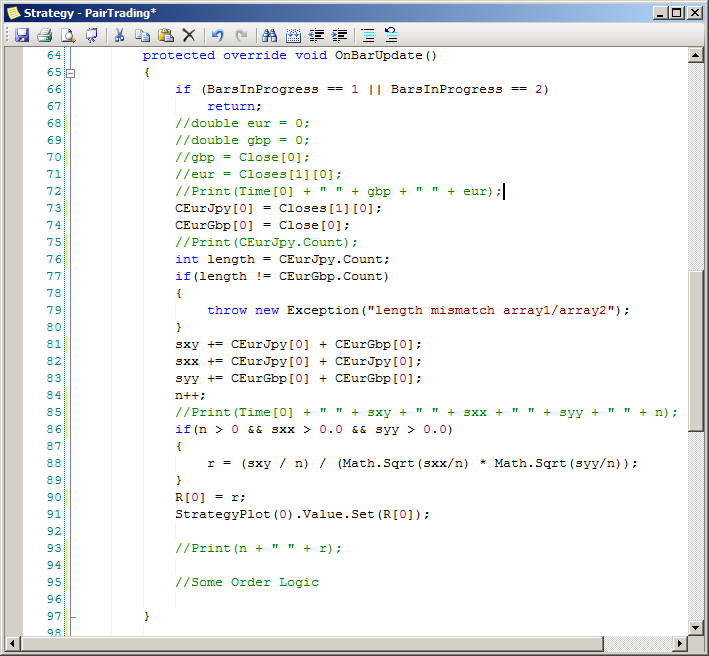Image resolution: width=709 pixels, height=656 pixels.
Task: Click 'if(length != CEurGbp.Count)' line
Action: [x=282, y=277]
